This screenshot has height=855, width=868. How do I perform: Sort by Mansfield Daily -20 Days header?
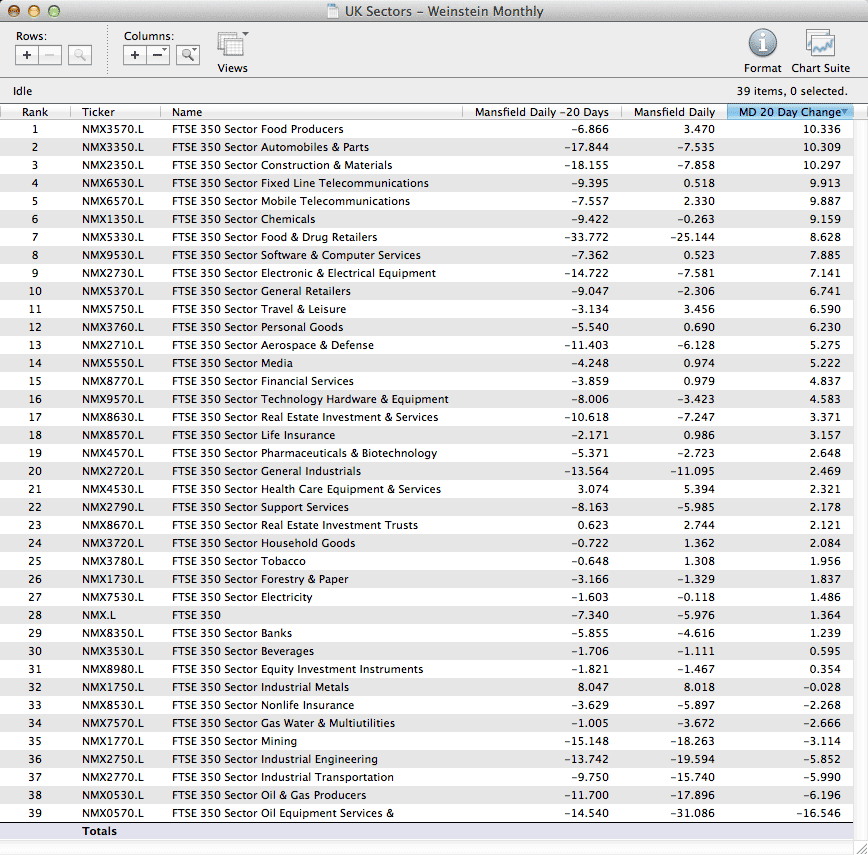[x=542, y=112]
